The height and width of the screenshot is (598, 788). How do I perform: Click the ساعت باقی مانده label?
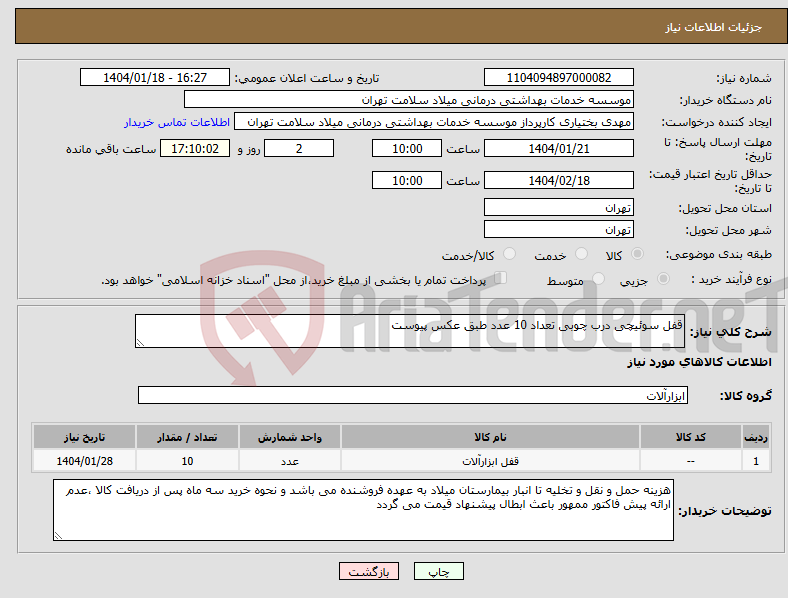pyautogui.click(x=111, y=149)
